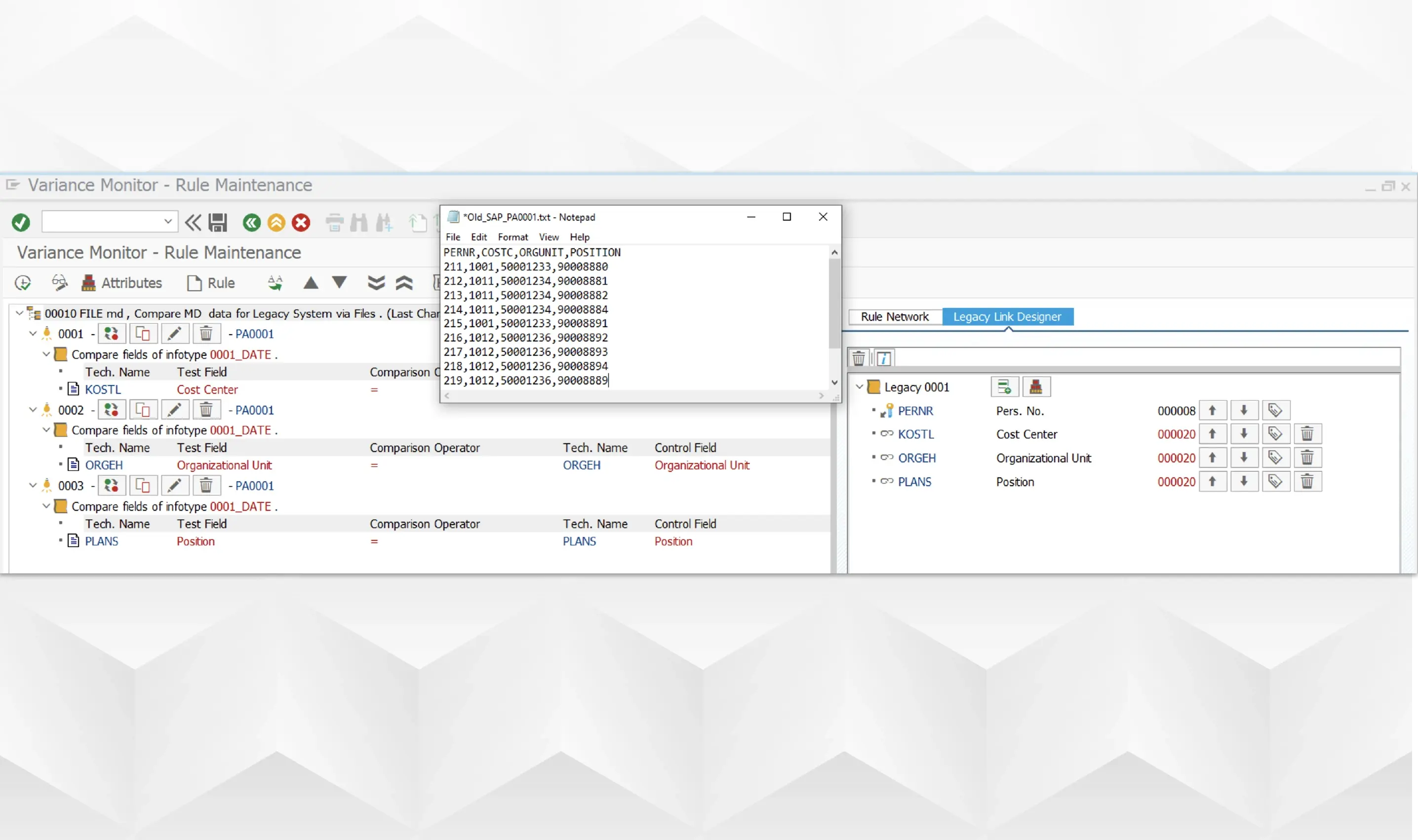The height and width of the screenshot is (840, 1418).
Task: Click the green checkmark Enter icon
Action: [21, 223]
